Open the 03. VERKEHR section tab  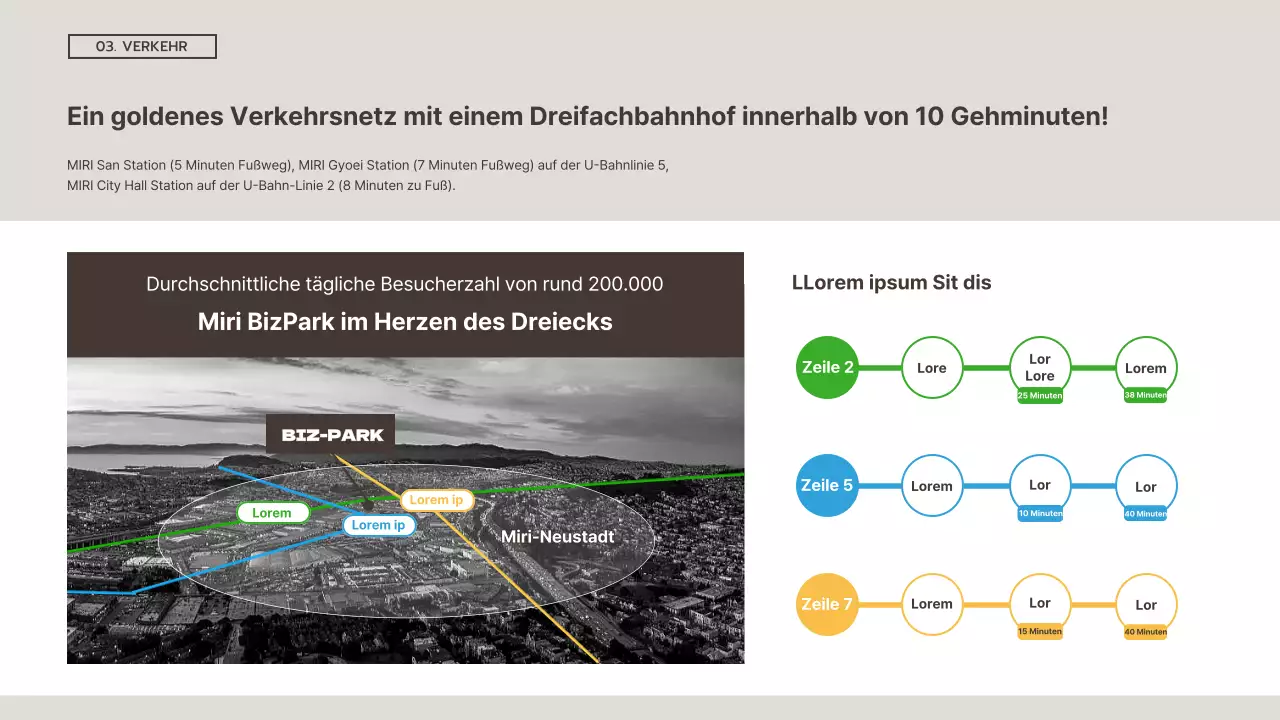142,46
